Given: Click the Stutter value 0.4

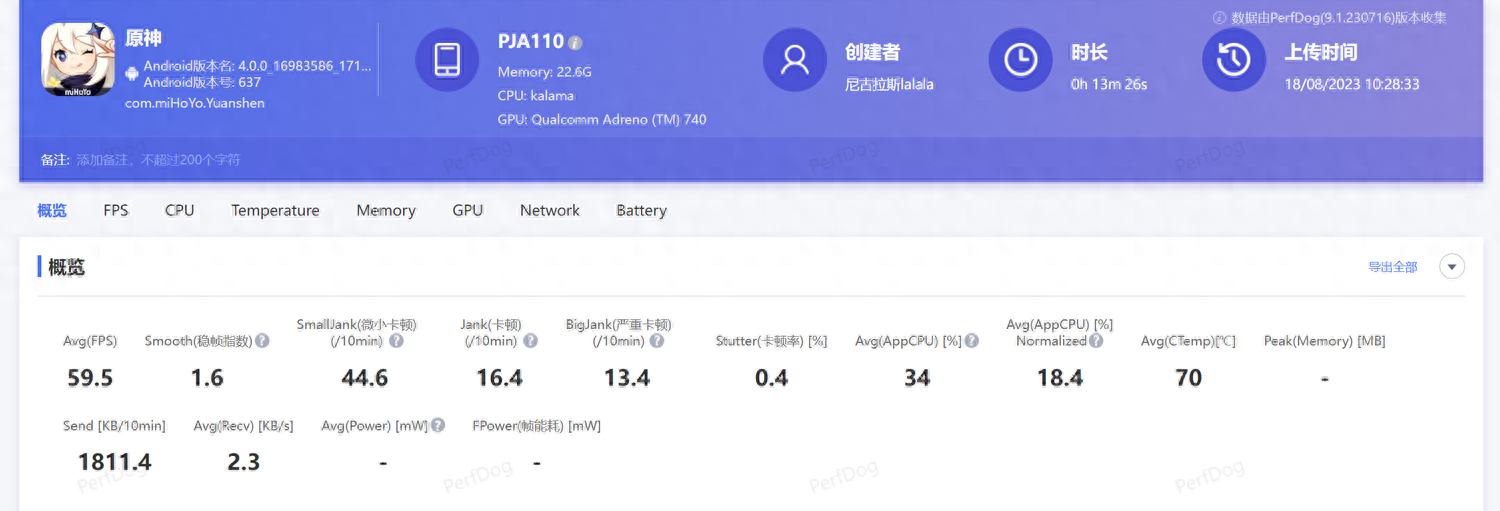Looking at the screenshot, I should 772,378.
